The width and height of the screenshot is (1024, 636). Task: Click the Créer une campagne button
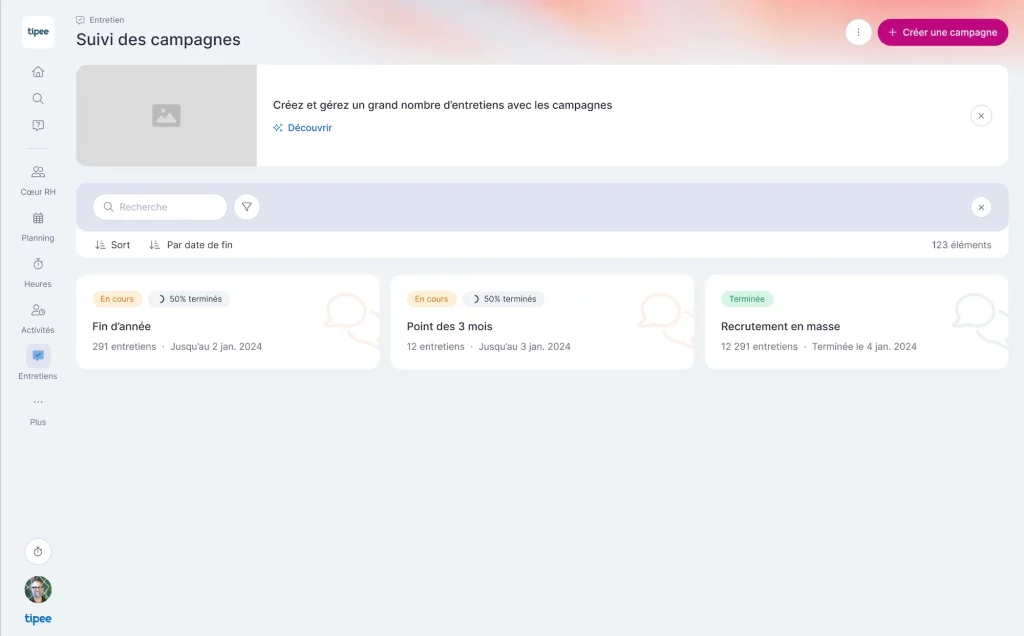942,32
